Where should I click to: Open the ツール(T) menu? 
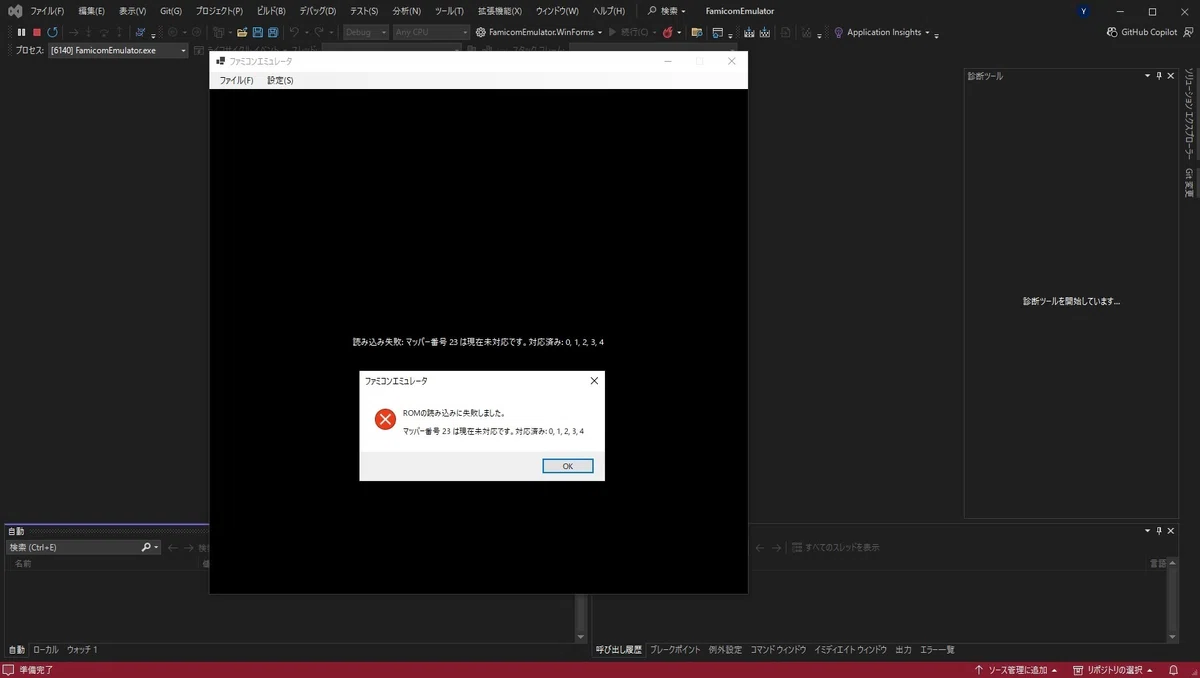click(x=449, y=11)
